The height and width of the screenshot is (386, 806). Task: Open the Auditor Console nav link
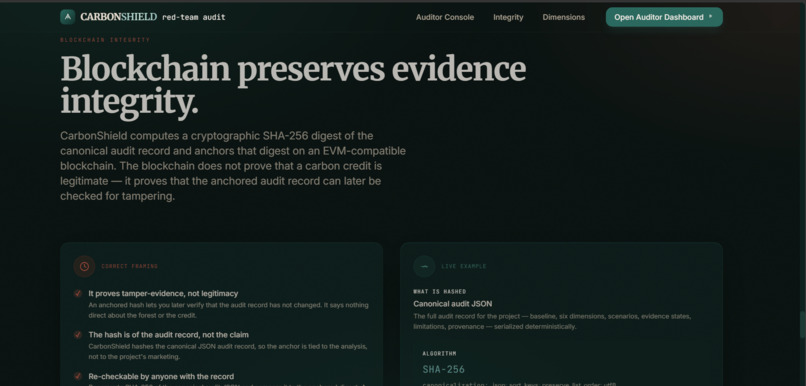tap(445, 17)
